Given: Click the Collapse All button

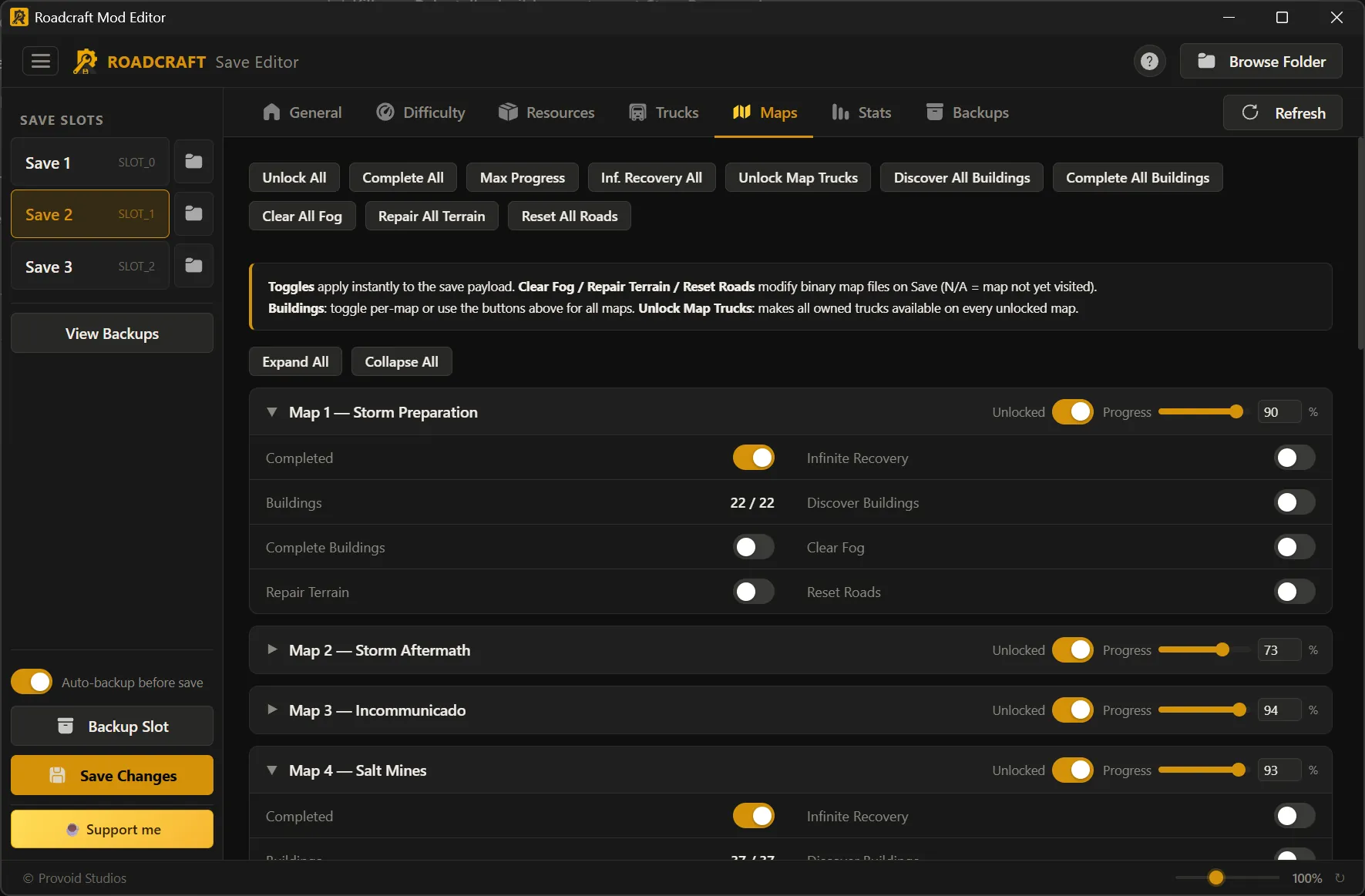Looking at the screenshot, I should 402,361.
